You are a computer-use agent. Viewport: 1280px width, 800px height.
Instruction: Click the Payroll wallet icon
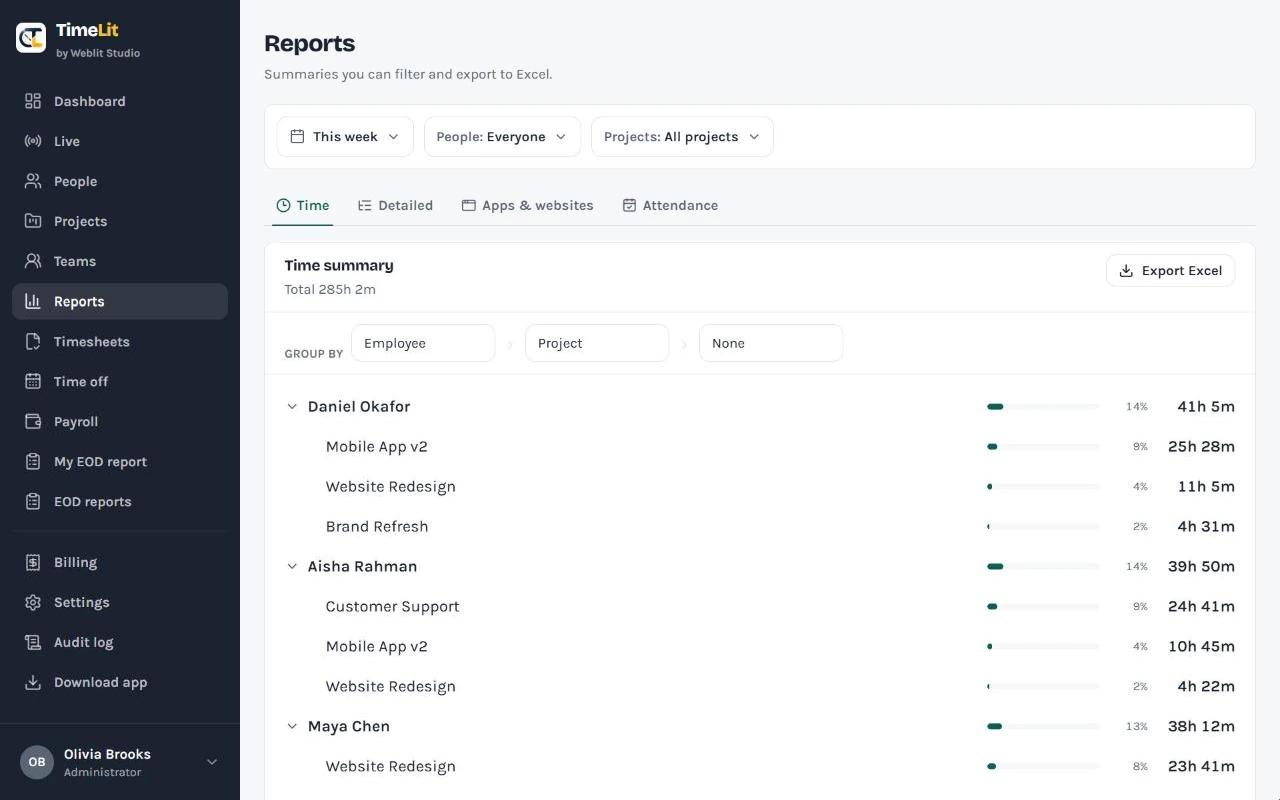[33, 421]
